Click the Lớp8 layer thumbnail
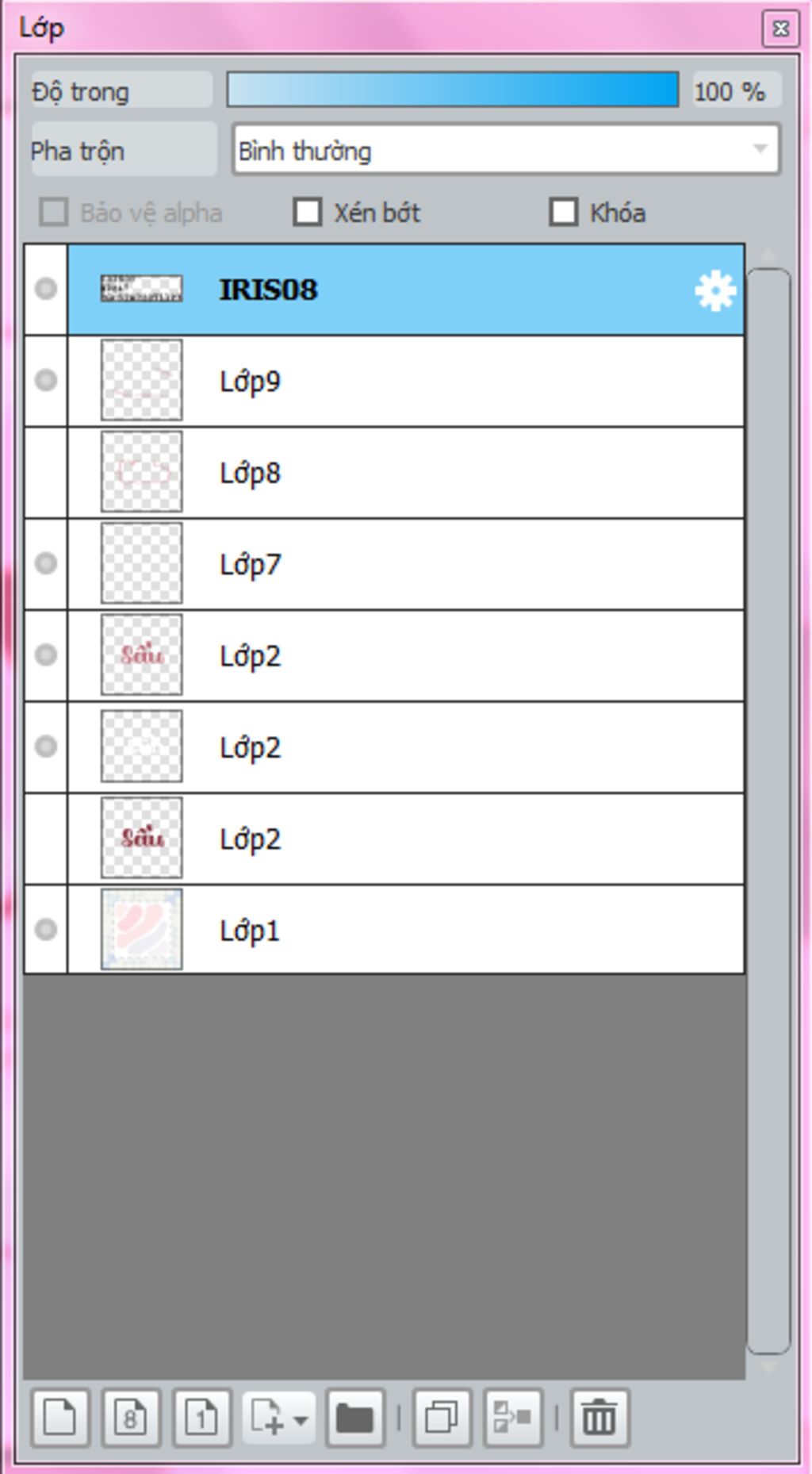Screen dimensions: 812x1474 click(141, 472)
